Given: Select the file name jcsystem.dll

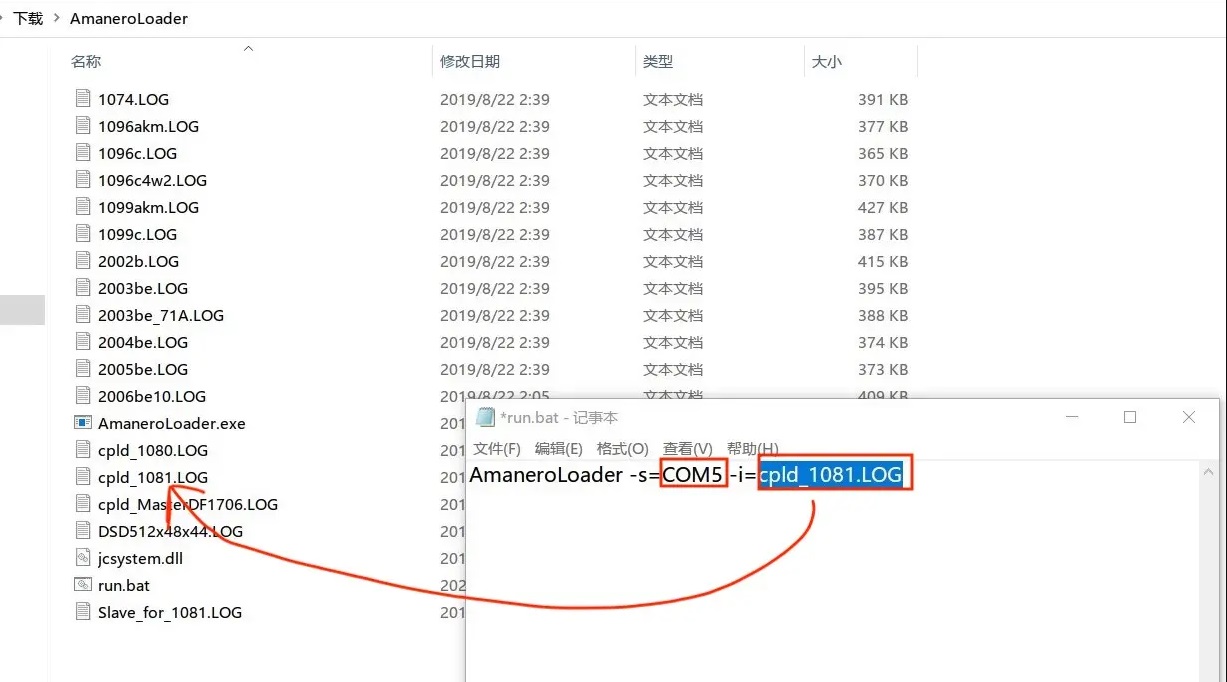Looking at the screenshot, I should coord(140,558).
